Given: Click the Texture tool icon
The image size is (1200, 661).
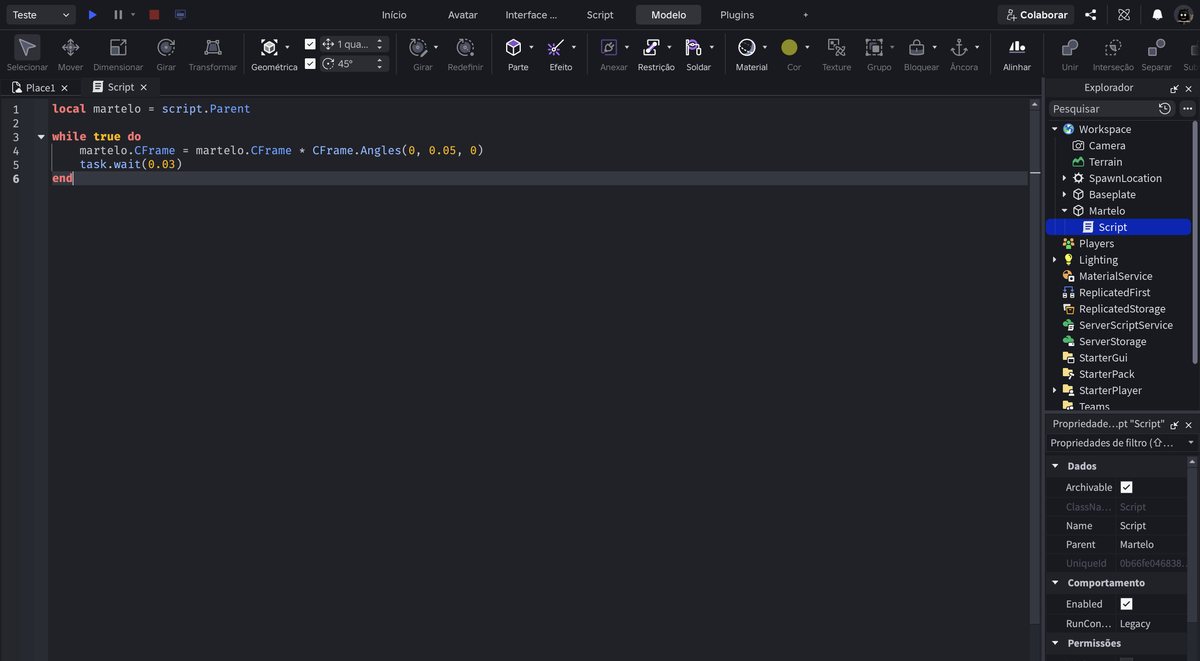Looking at the screenshot, I should click(x=836, y=47).
